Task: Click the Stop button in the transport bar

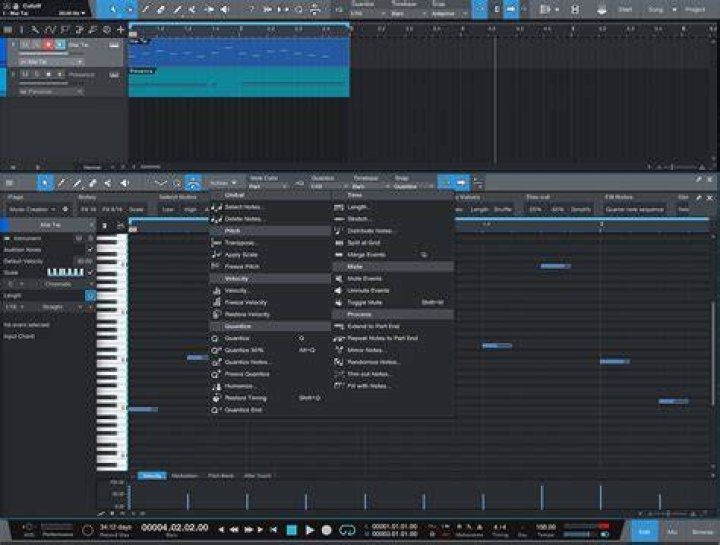Action: click(x=292, y=530)
